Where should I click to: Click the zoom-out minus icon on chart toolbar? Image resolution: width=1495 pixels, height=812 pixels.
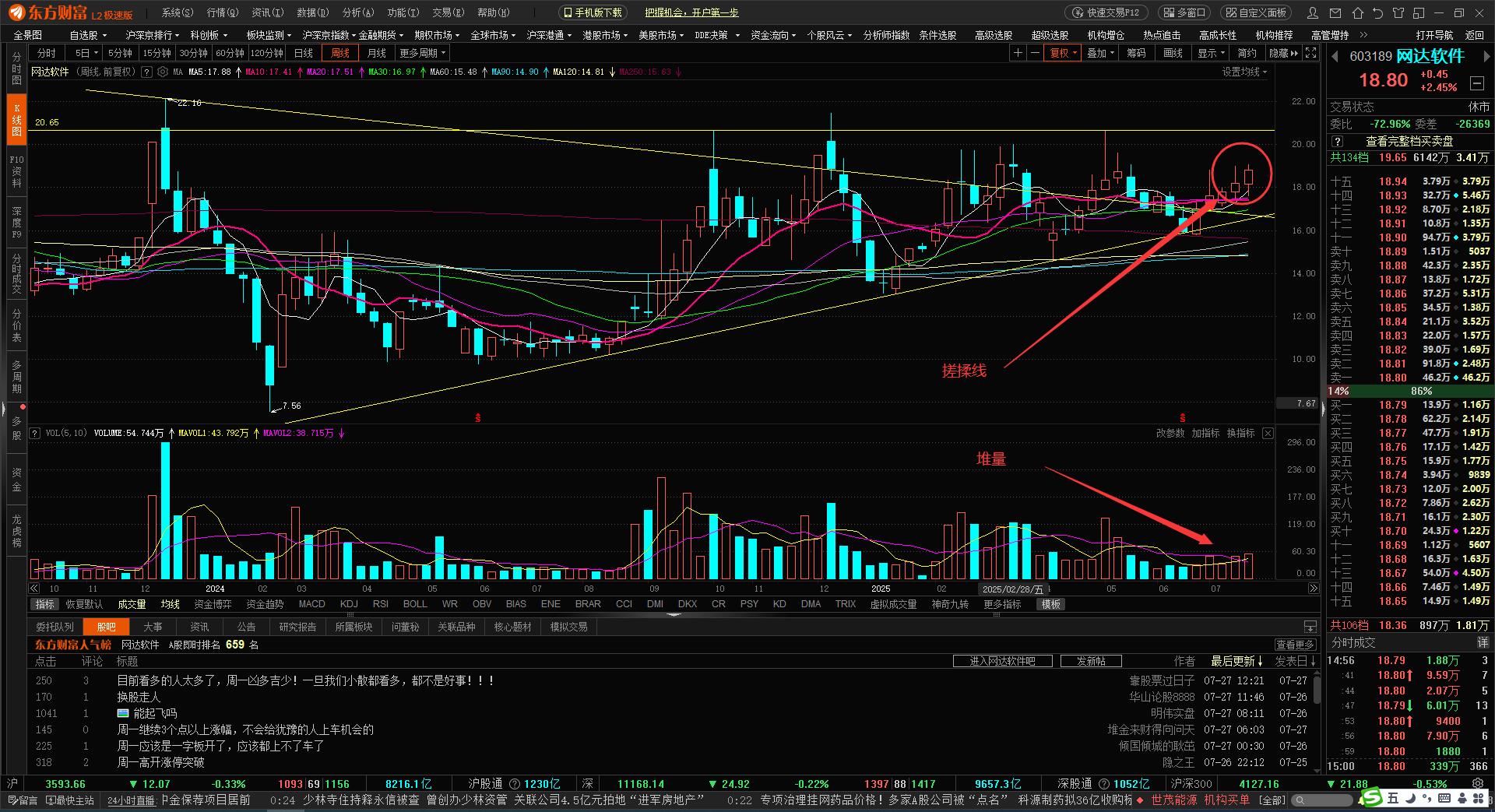[1035, 53]
